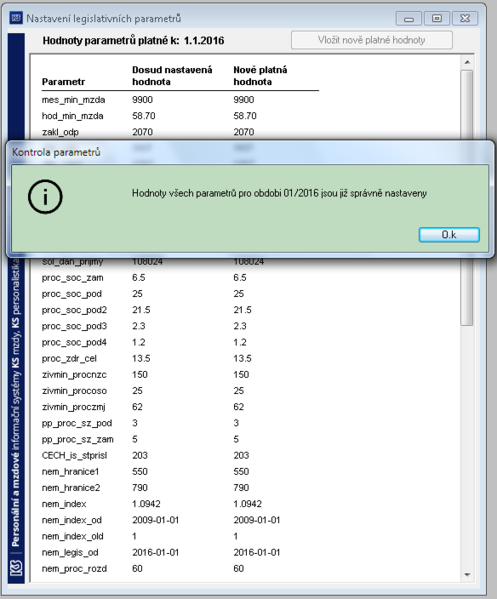Click the info icon in Kontrola parametrů dialog
The height and width of the screenshot is (599, 497).
[x=45, y=197]
